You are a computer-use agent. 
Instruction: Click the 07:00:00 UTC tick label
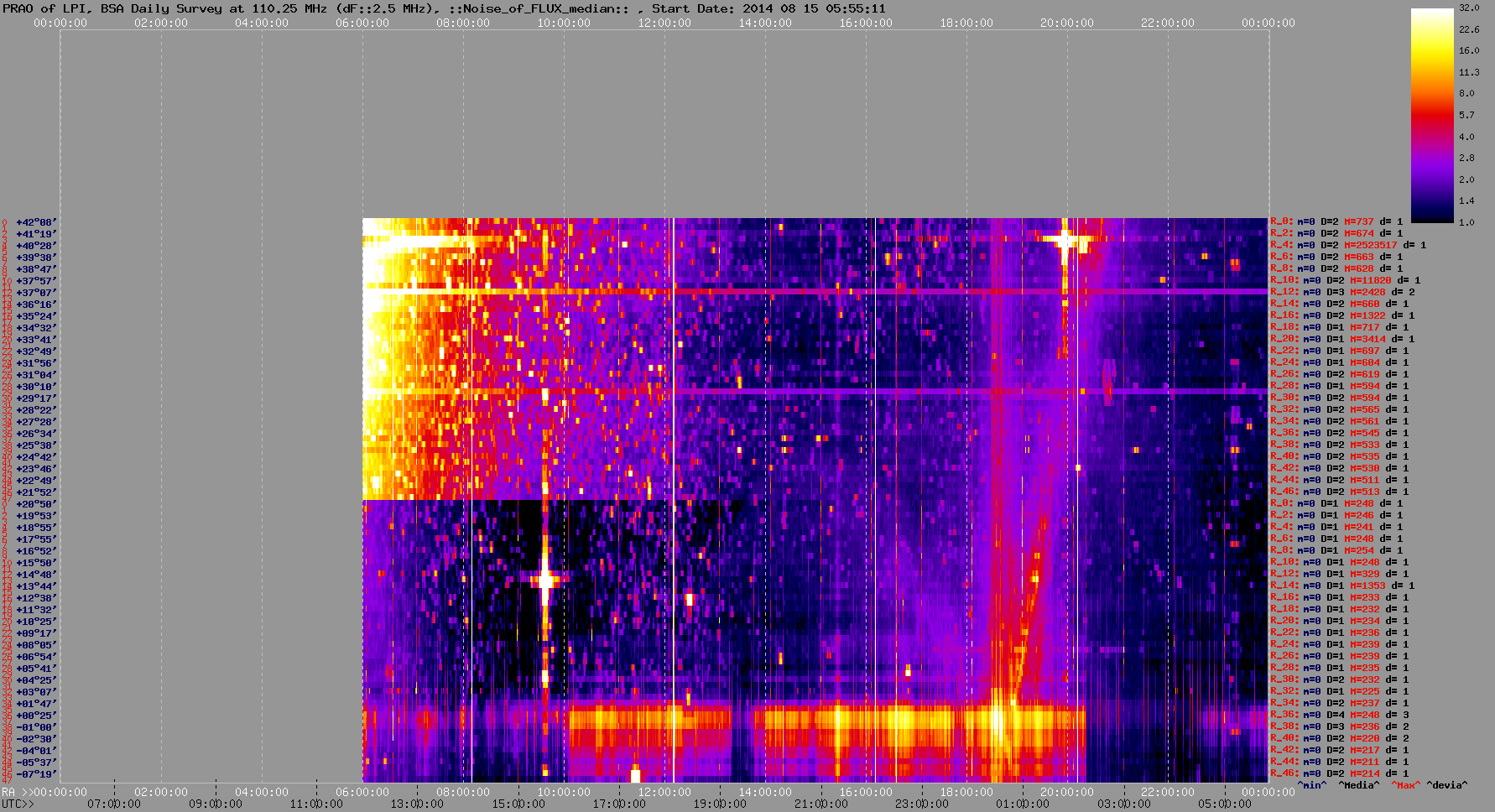(114, 804)
